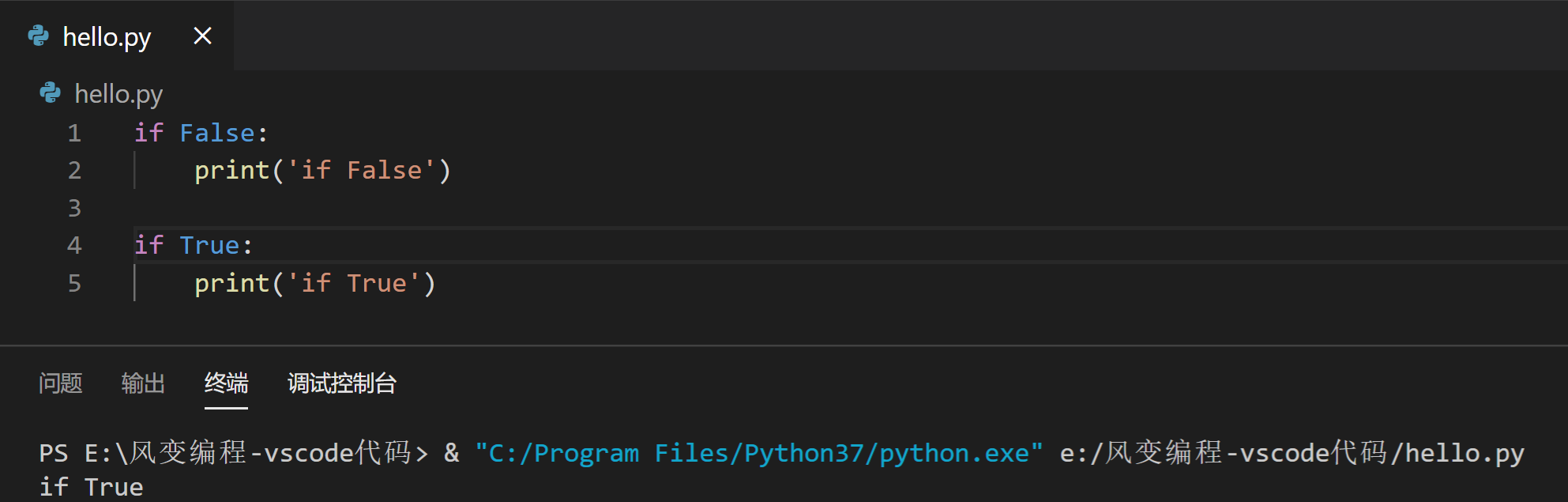The height and width of the screenshot is (502, 1568).
Task: Click line number 5 in the gutter
Action: pyautogui.click(x=74, y=283)
